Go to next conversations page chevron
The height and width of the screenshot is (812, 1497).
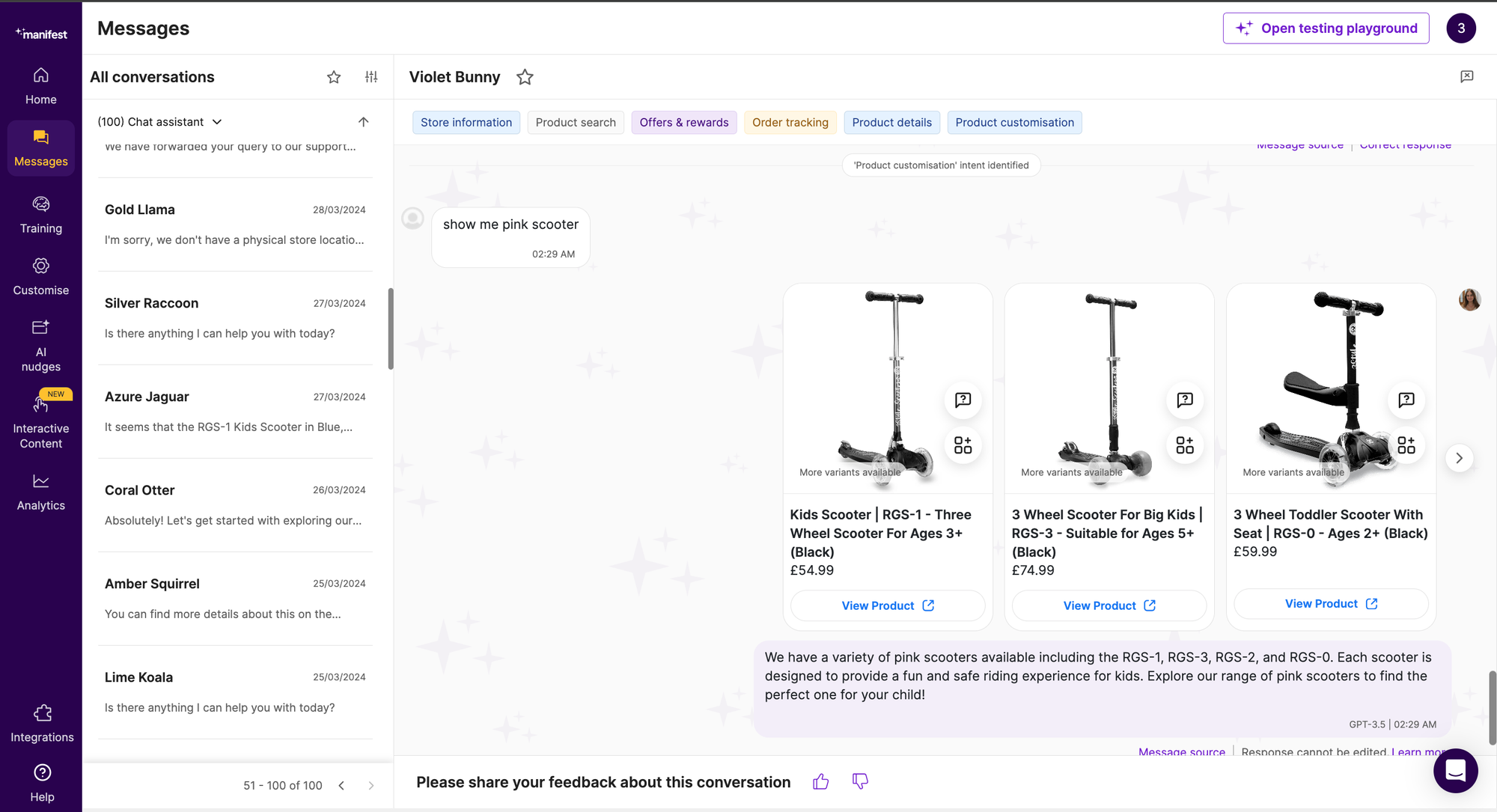point(371,785)
